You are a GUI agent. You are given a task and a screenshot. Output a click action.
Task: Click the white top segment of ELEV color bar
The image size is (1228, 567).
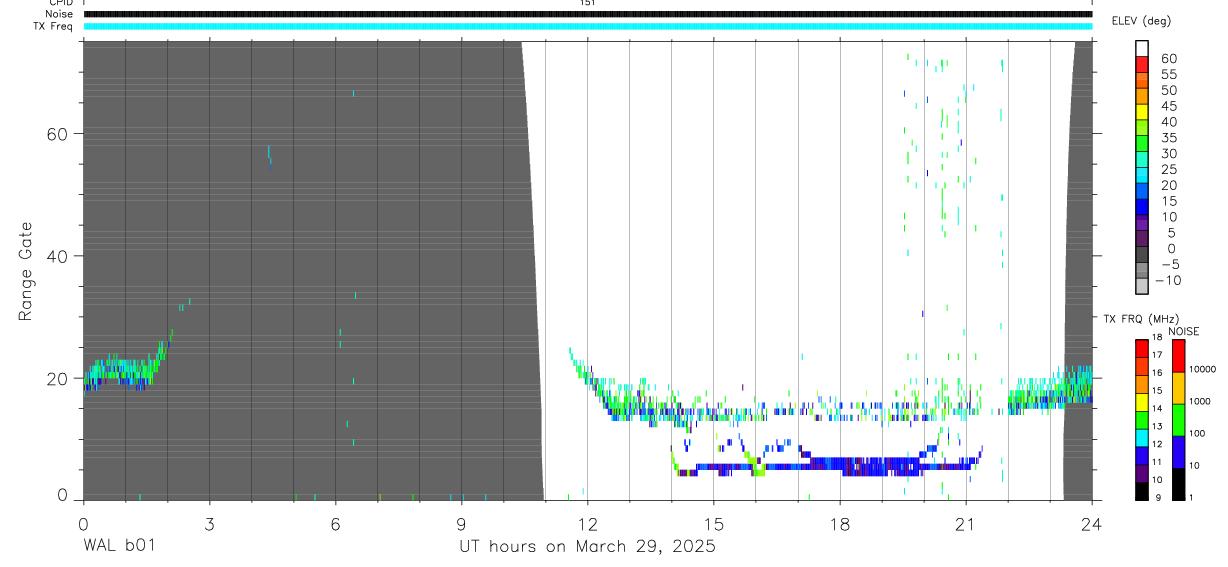click(1142, 49)
